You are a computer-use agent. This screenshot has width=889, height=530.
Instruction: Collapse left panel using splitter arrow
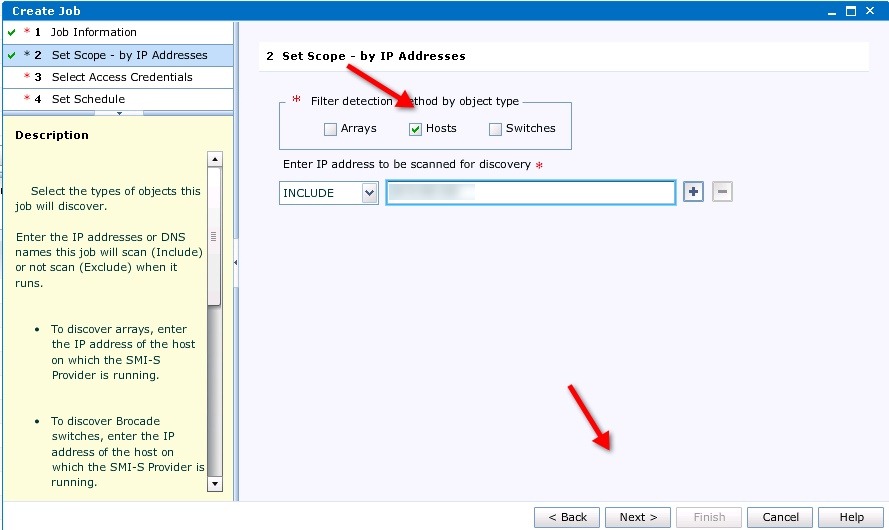tap(236, 262)
